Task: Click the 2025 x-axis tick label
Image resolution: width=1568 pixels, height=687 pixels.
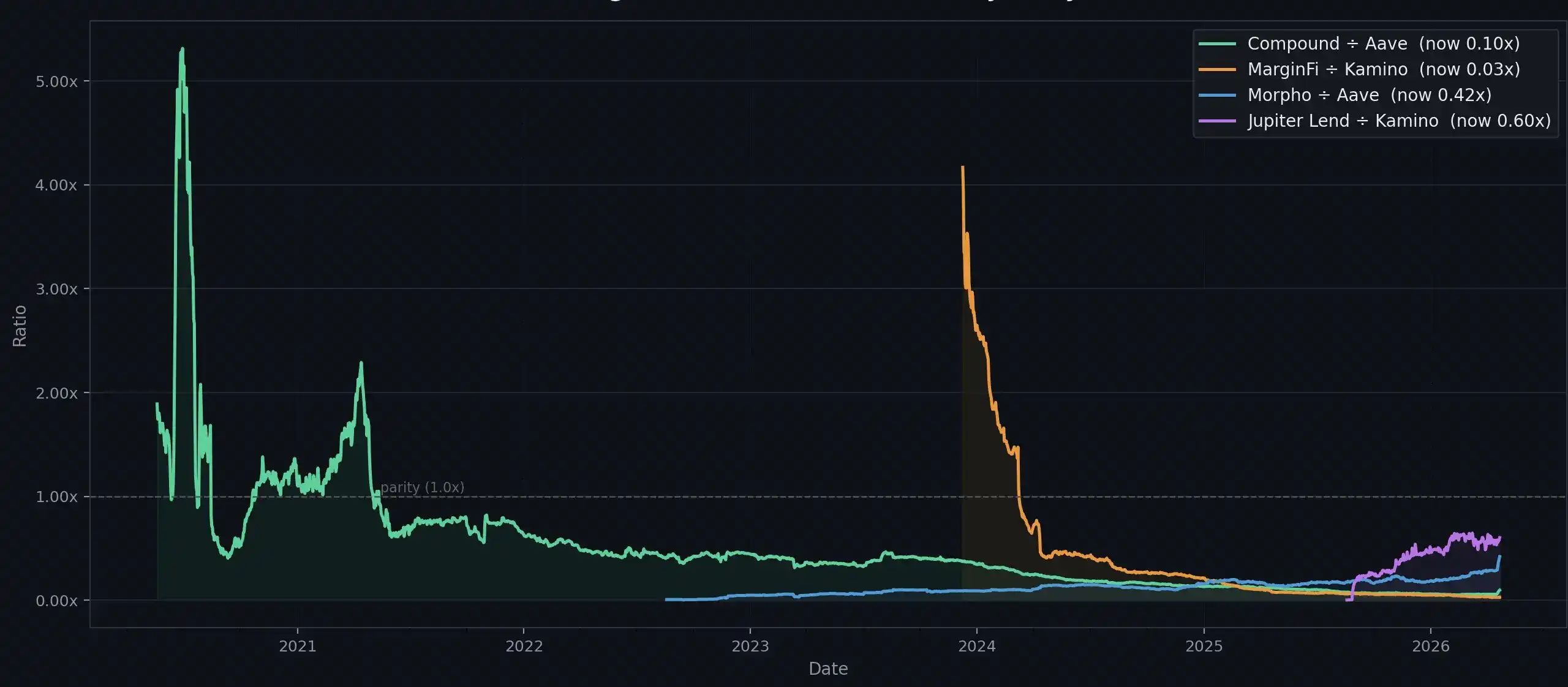Action: [1204, 647]
